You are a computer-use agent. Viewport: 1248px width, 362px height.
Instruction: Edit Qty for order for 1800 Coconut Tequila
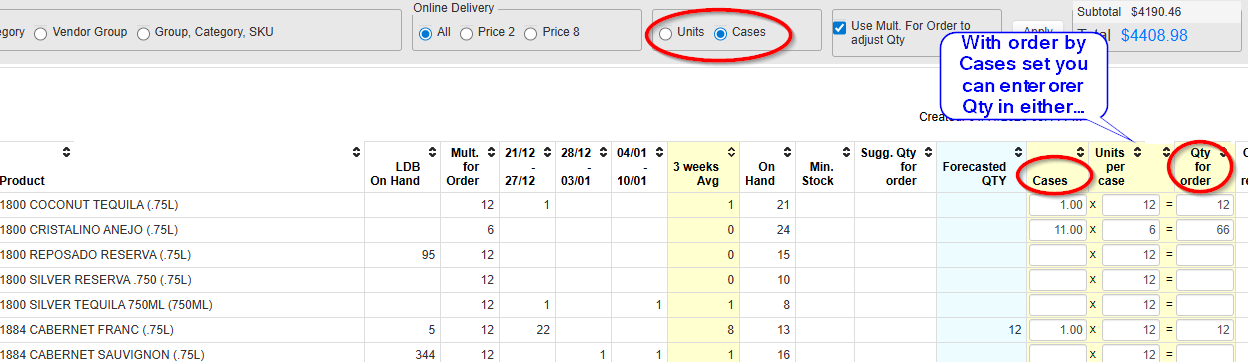coord(1205,205)
